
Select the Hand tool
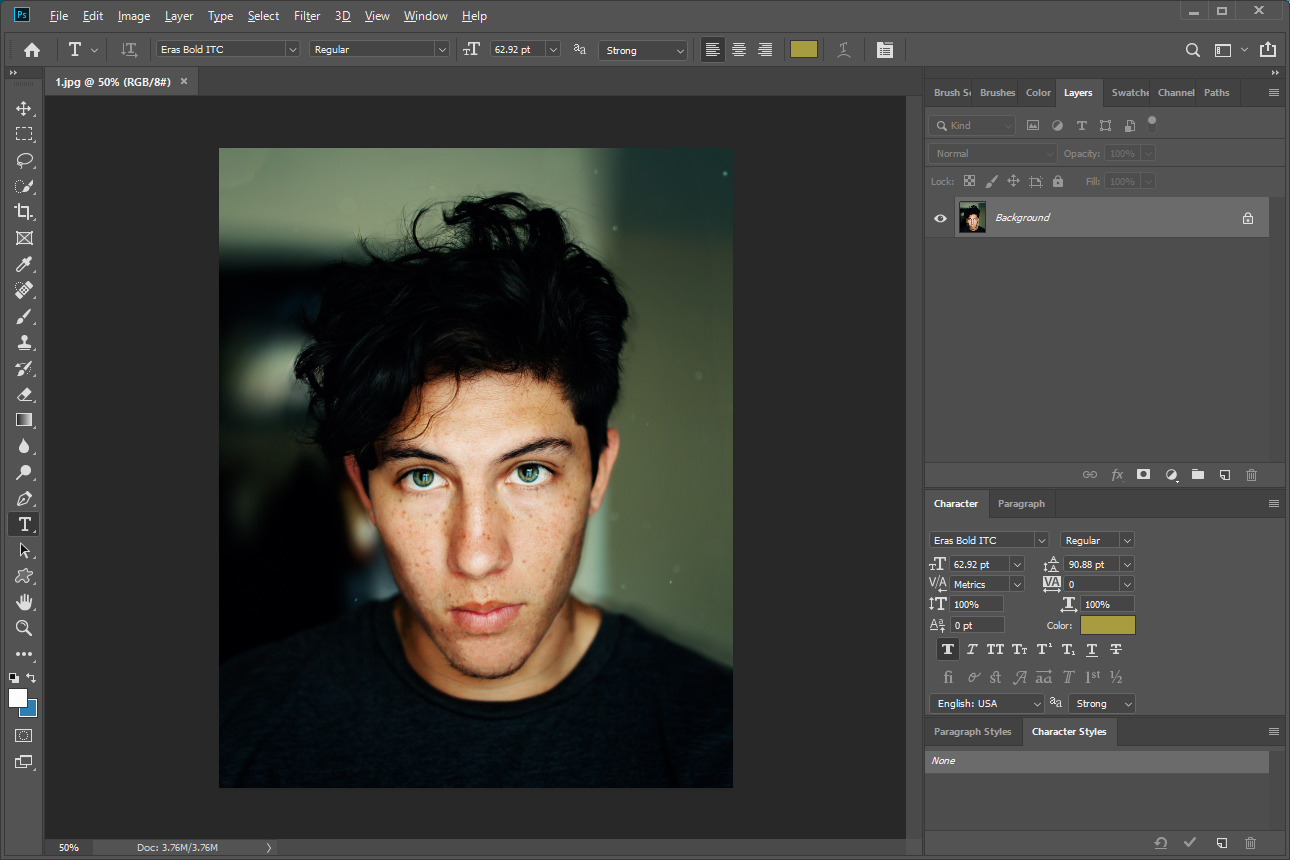pos(22,601)
